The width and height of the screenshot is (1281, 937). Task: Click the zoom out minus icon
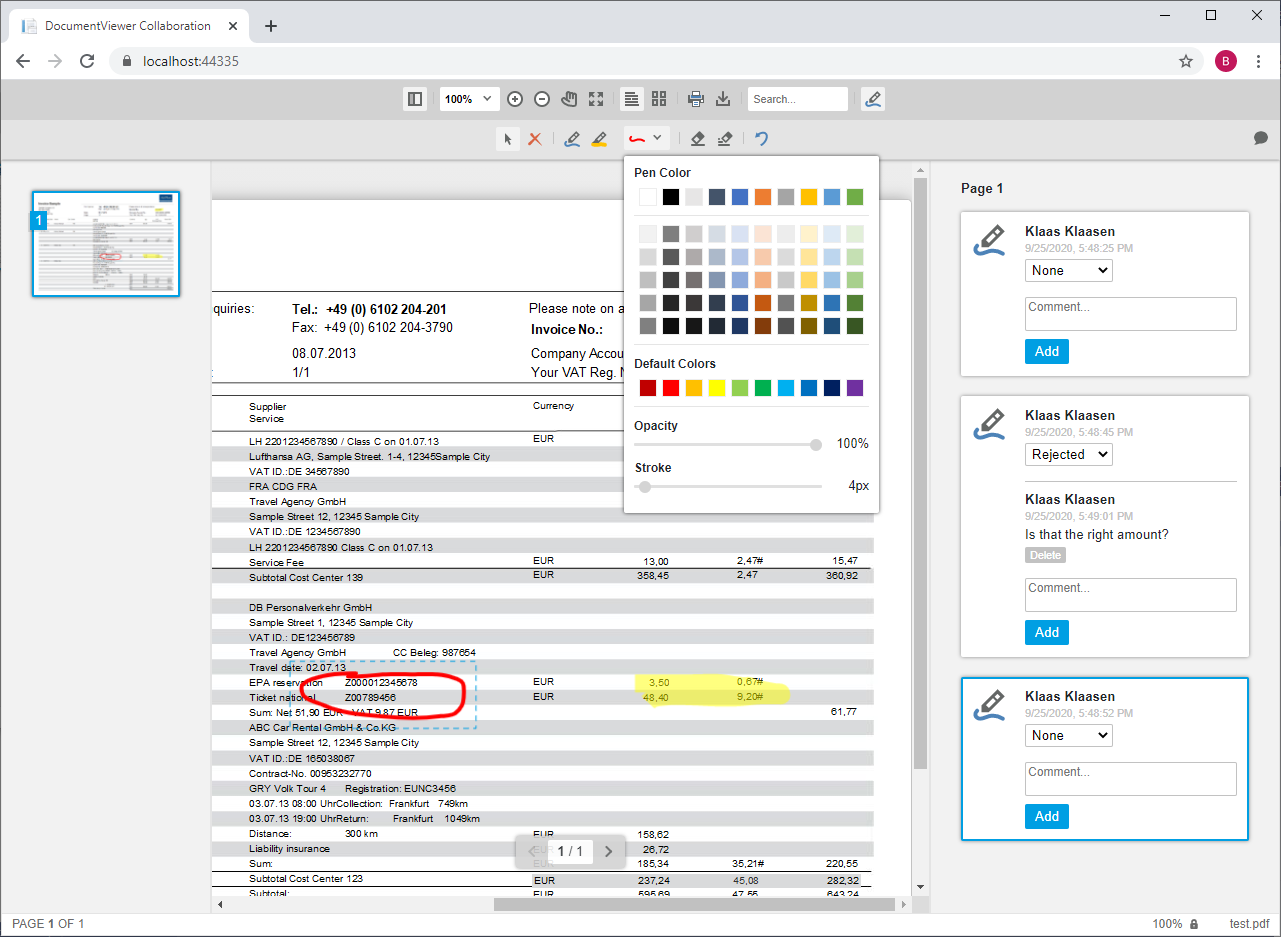(x=542, y=99)
